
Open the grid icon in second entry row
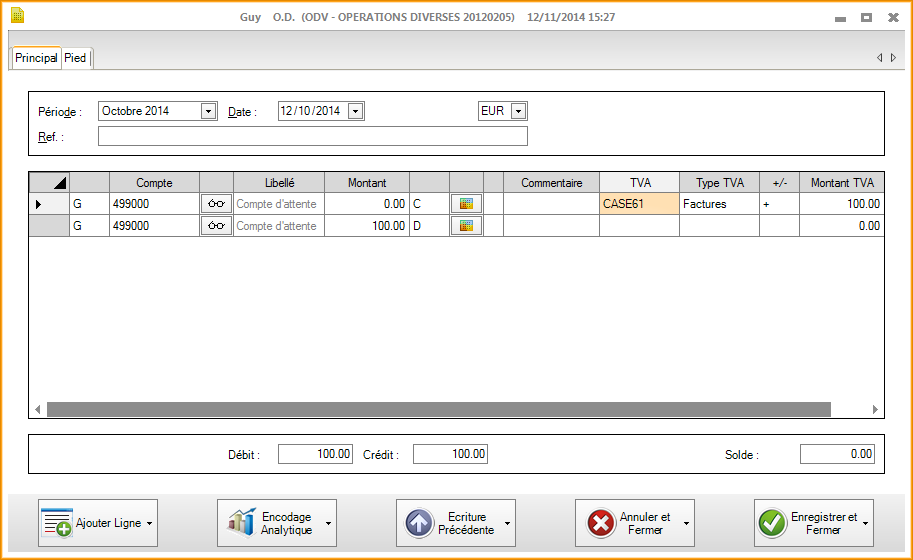click(x=466, y=226)
